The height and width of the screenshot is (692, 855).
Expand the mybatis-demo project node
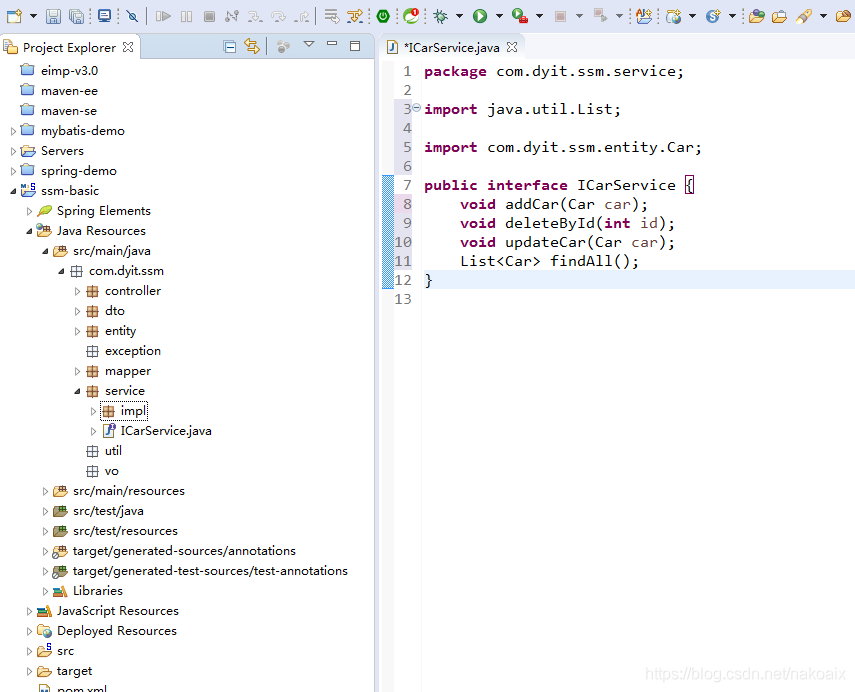click(x=13, y=131)
